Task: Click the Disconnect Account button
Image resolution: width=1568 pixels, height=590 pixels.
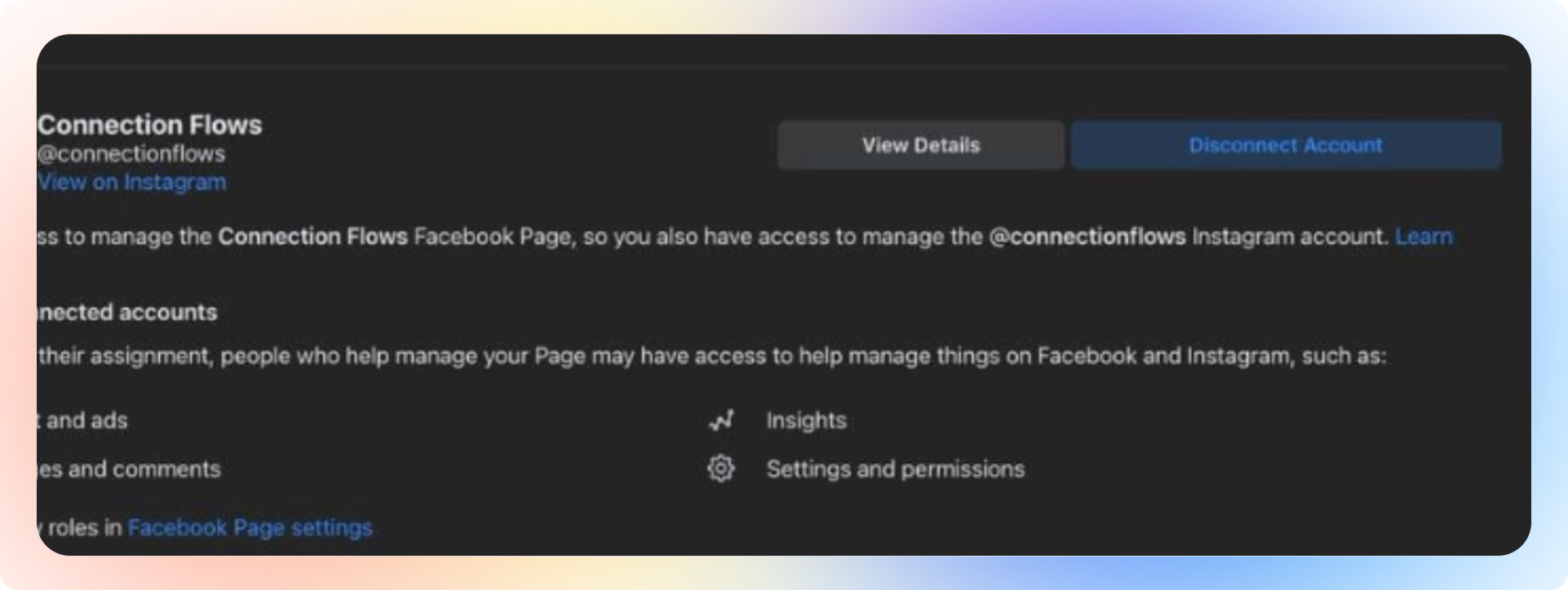Action: click(x=1286, y=145)
